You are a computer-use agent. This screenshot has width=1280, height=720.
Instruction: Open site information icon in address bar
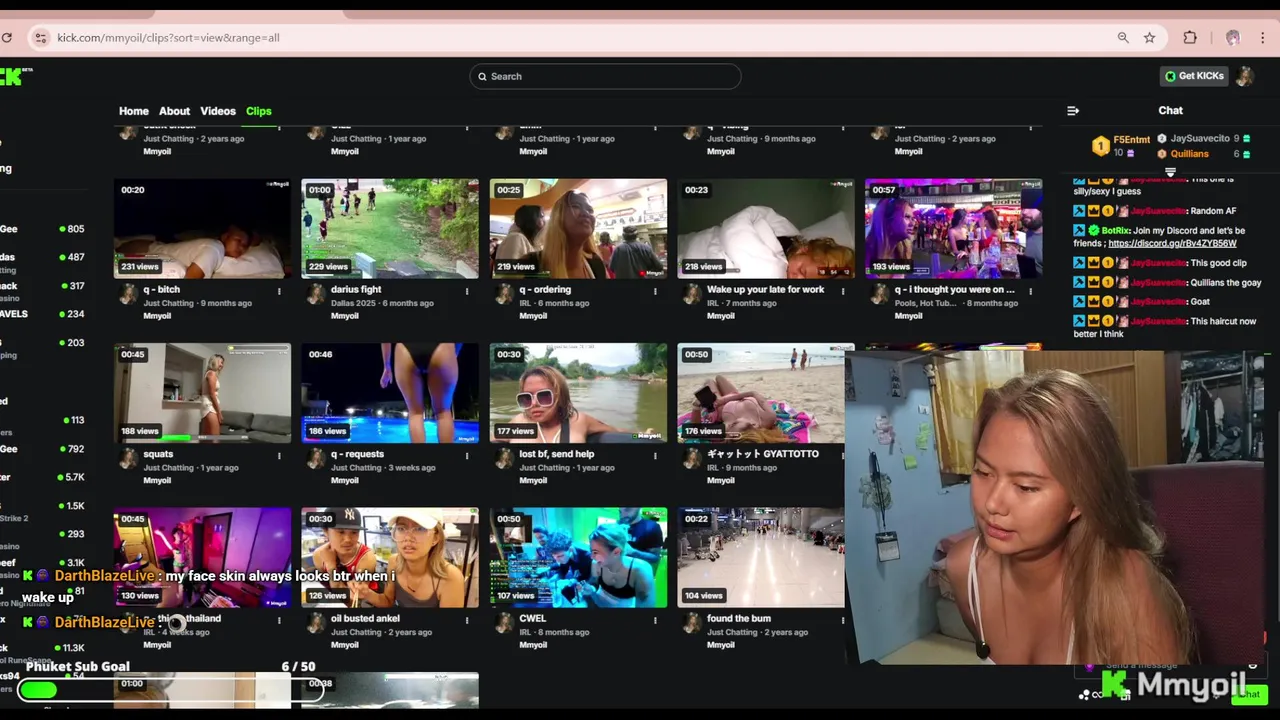click(x=40, y=38)
